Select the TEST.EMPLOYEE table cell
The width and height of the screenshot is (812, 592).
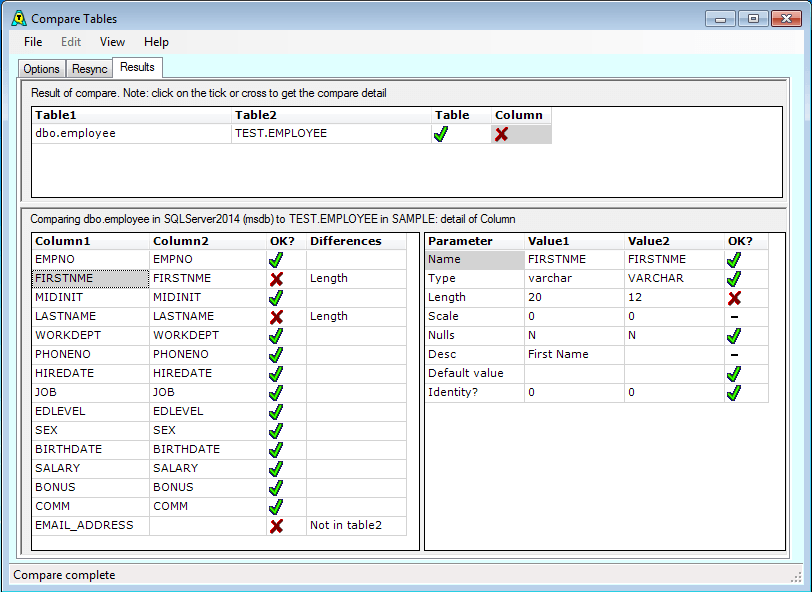[331, 134]
